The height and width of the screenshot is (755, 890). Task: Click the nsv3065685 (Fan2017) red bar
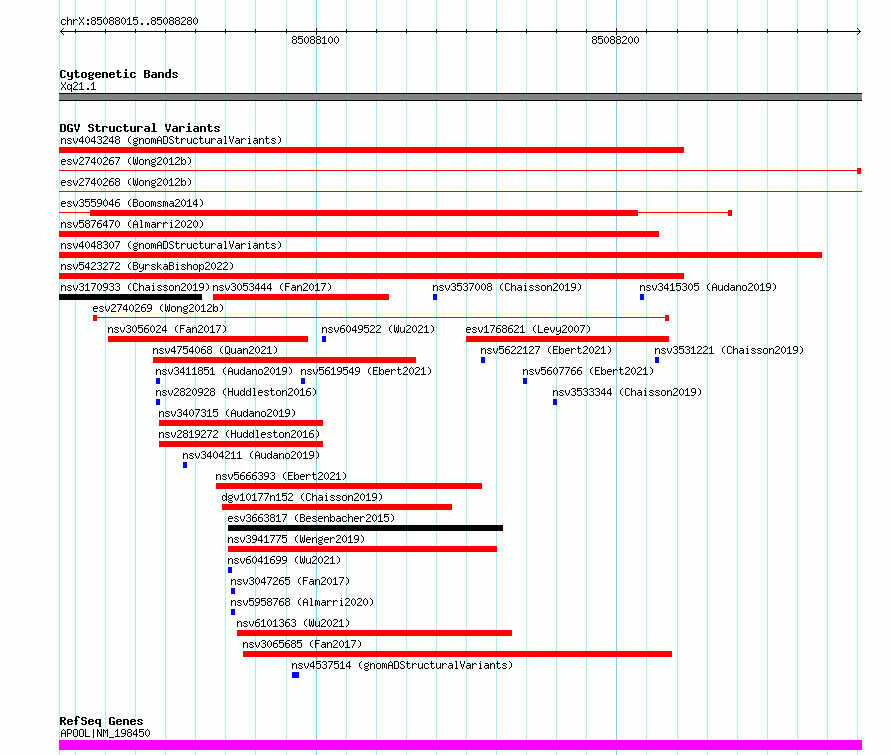click(457, 654)
